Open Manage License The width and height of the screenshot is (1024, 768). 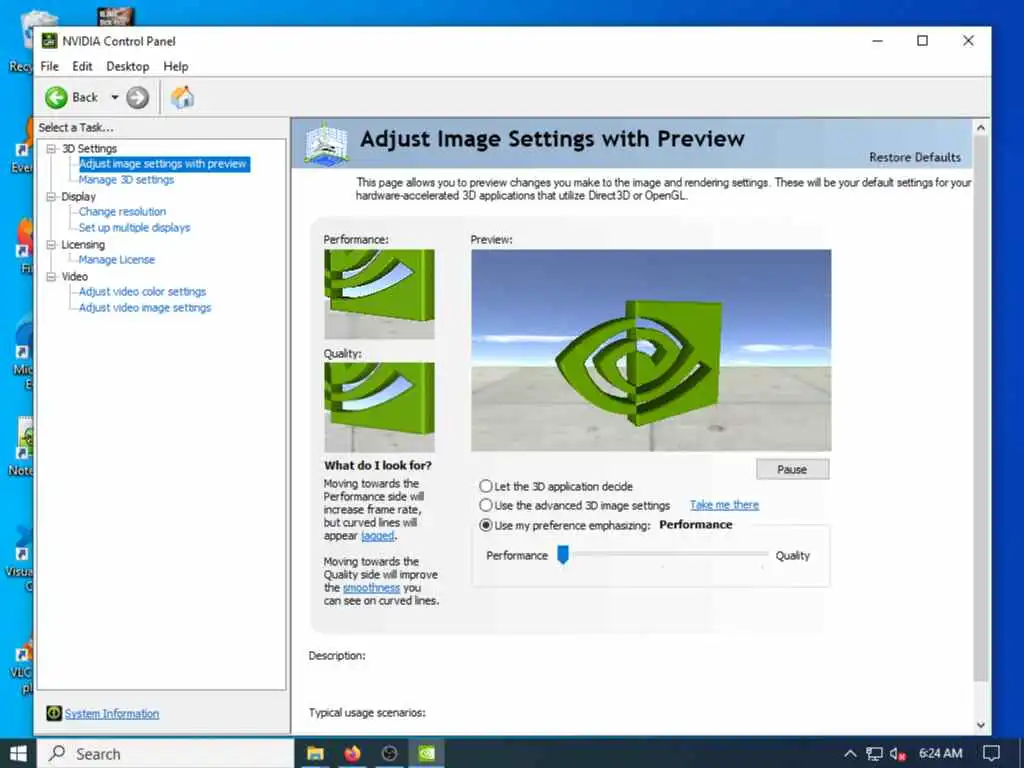[116, 259]
